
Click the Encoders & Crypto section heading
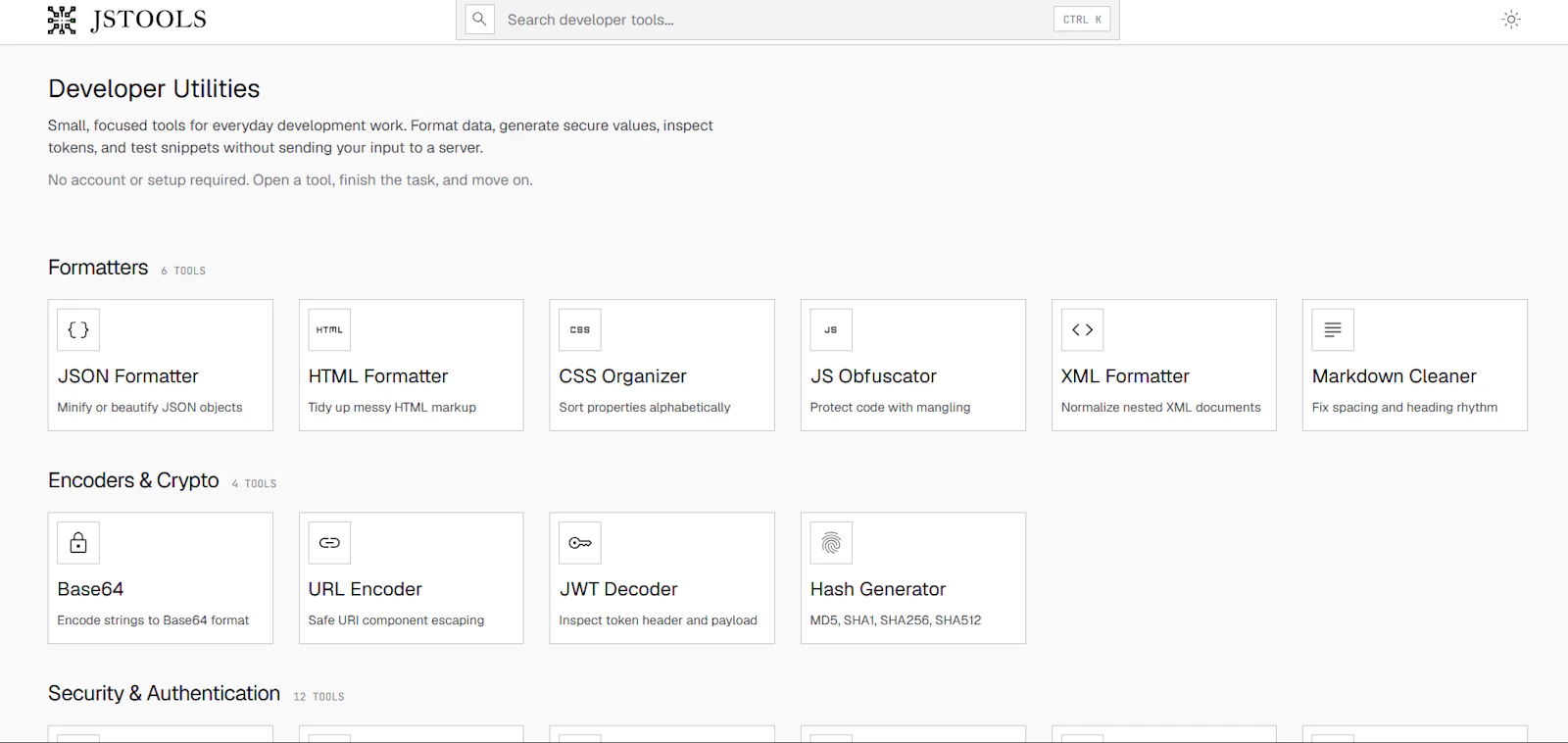(133, 480)
